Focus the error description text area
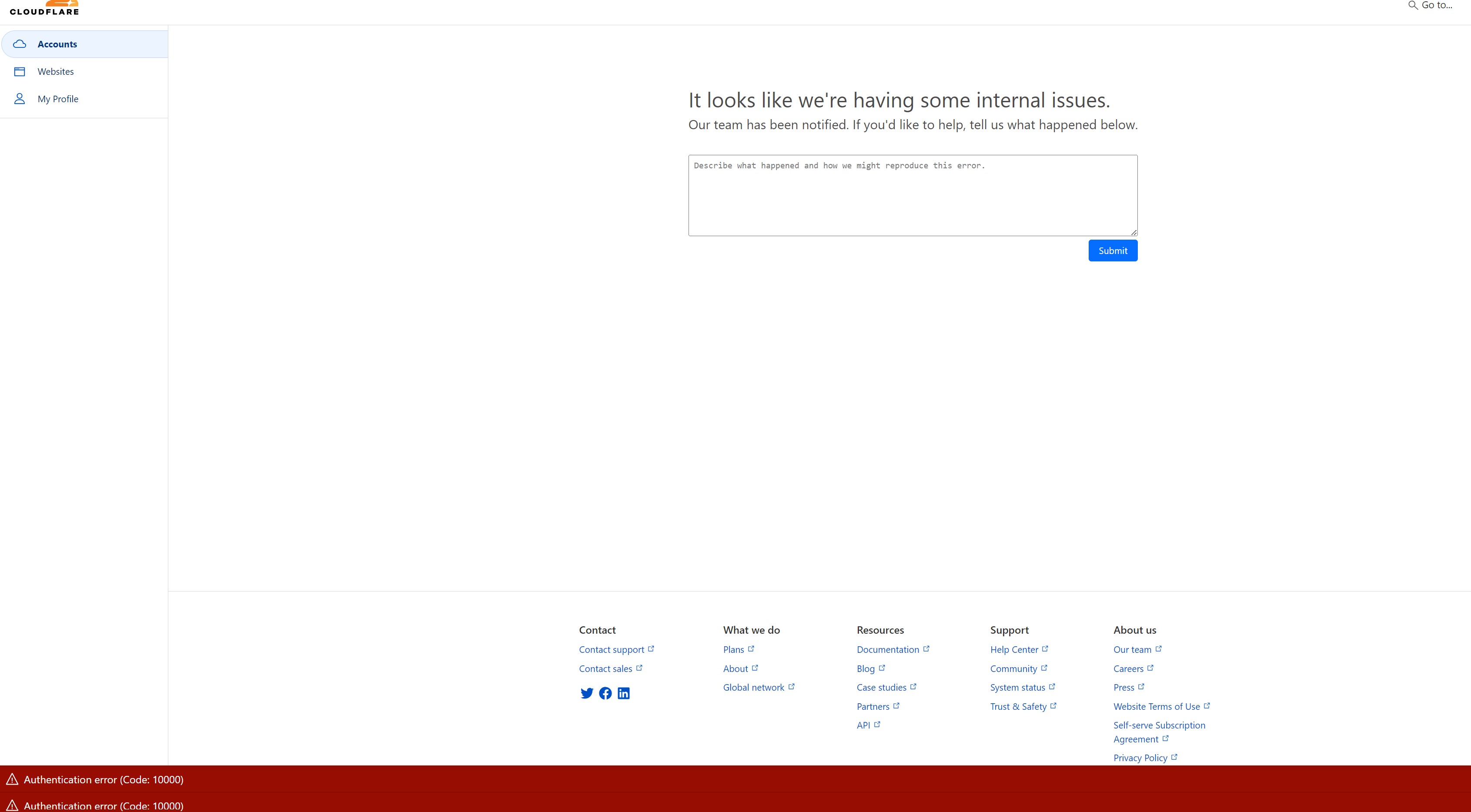 pos(912,195)
